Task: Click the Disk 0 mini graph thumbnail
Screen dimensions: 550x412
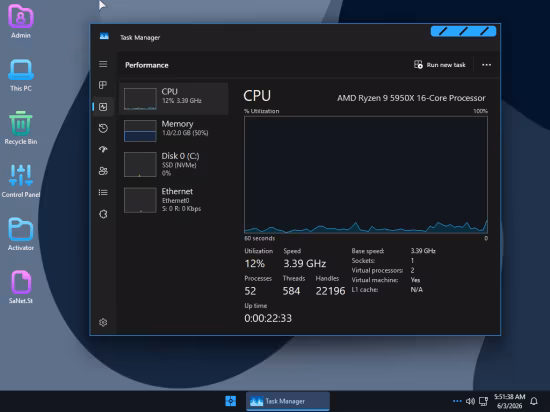Action: (140, 164)
